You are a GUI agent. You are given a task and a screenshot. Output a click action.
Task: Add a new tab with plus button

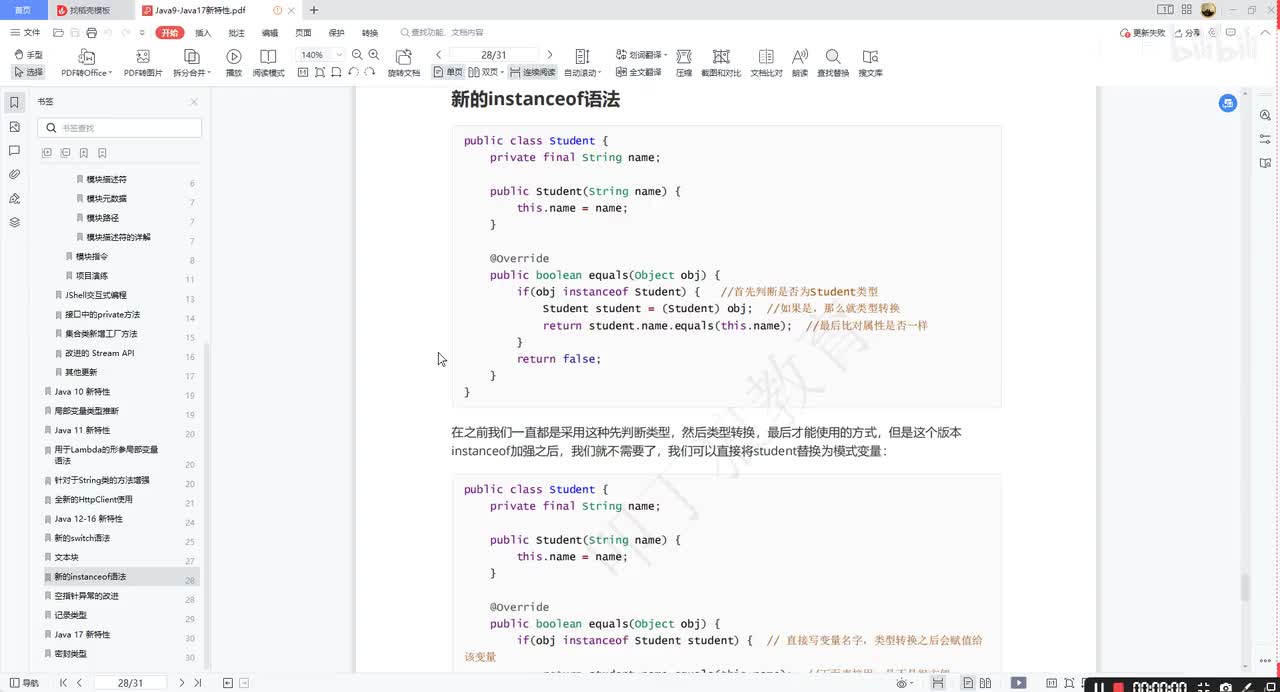pos(314,10)
